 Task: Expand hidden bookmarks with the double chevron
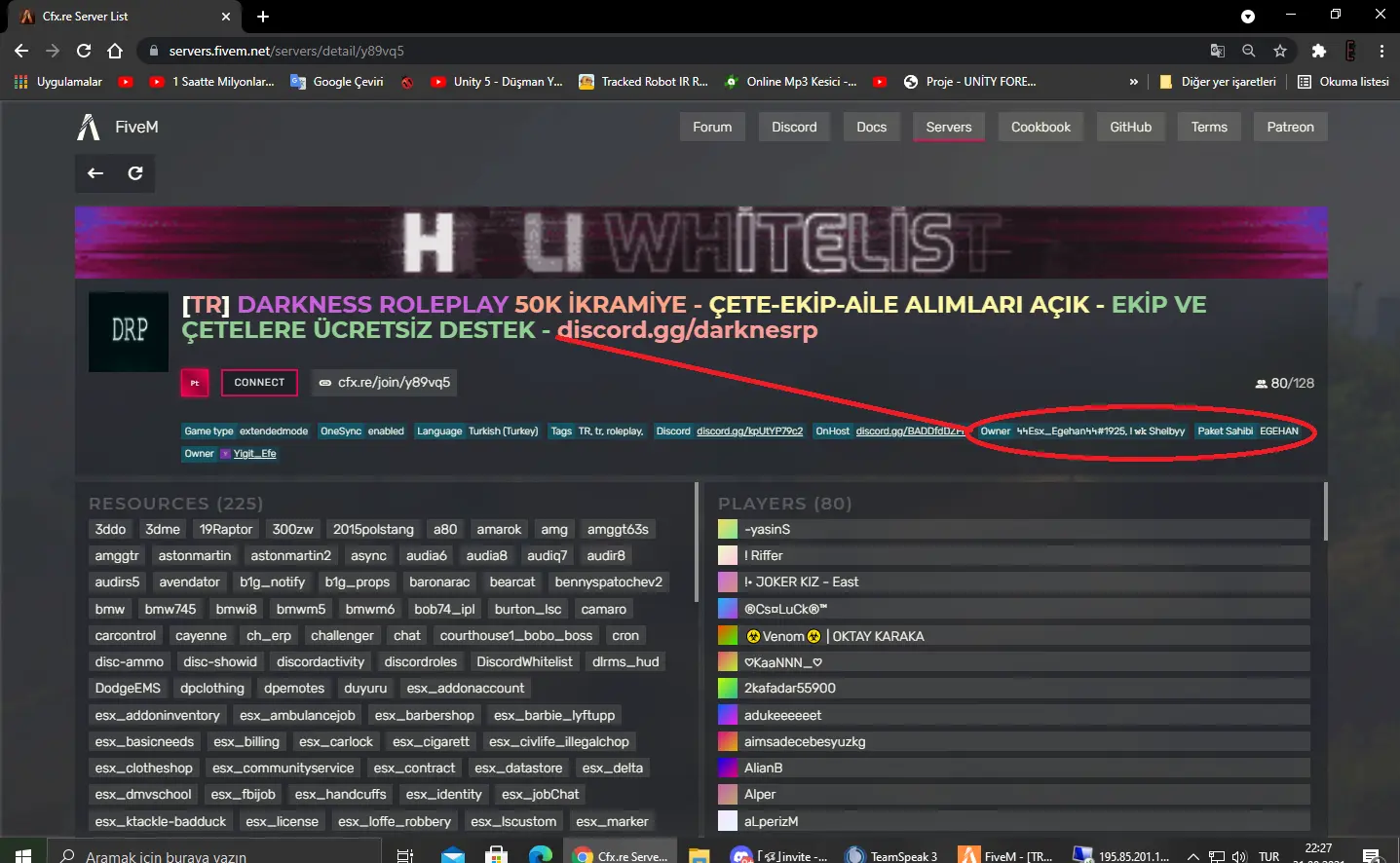point(1133,82)
